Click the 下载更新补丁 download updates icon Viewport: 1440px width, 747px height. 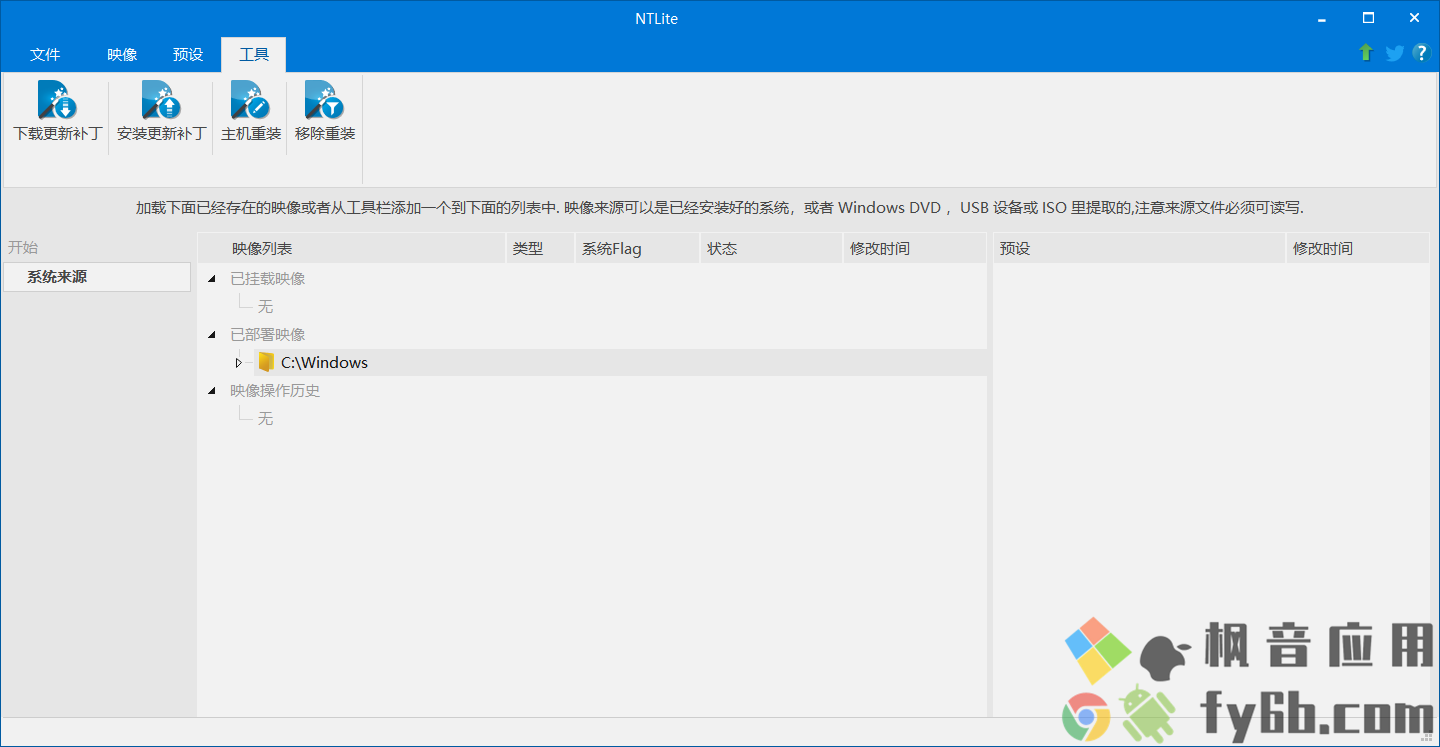point(57,100)
